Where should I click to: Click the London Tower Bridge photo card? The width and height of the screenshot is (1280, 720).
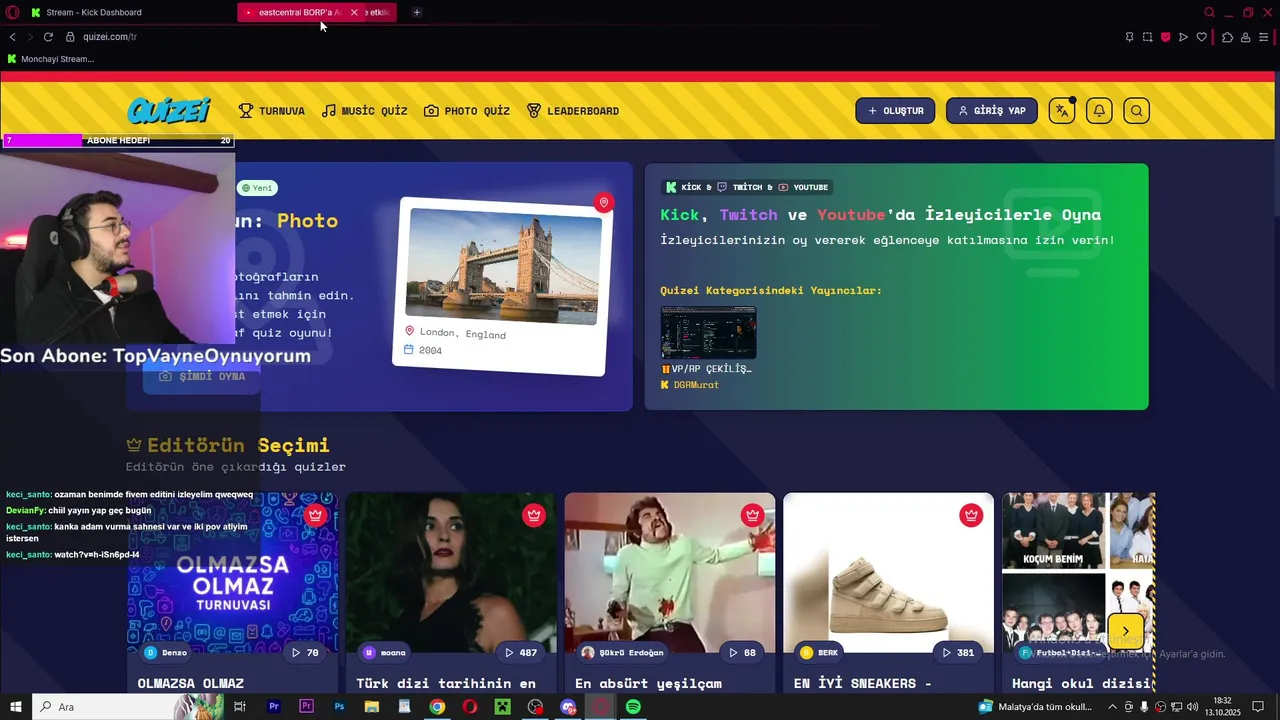[x=502, y=286]
